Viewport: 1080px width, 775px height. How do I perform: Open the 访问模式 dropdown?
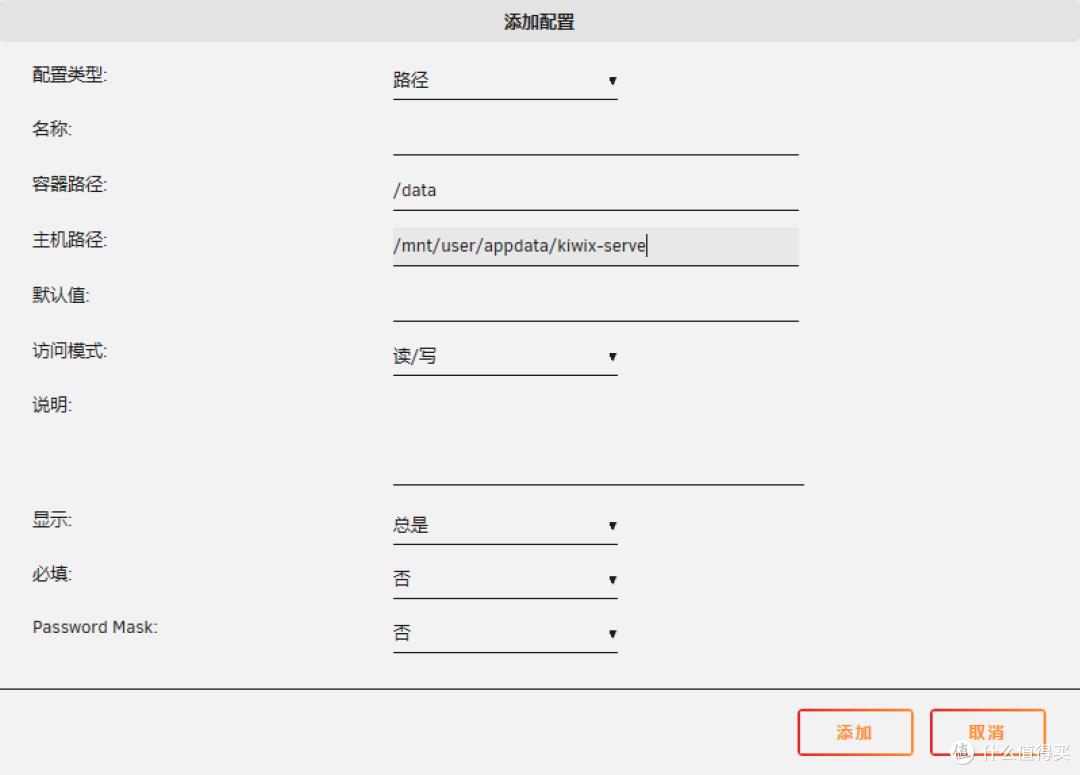[x=505, y=355]
